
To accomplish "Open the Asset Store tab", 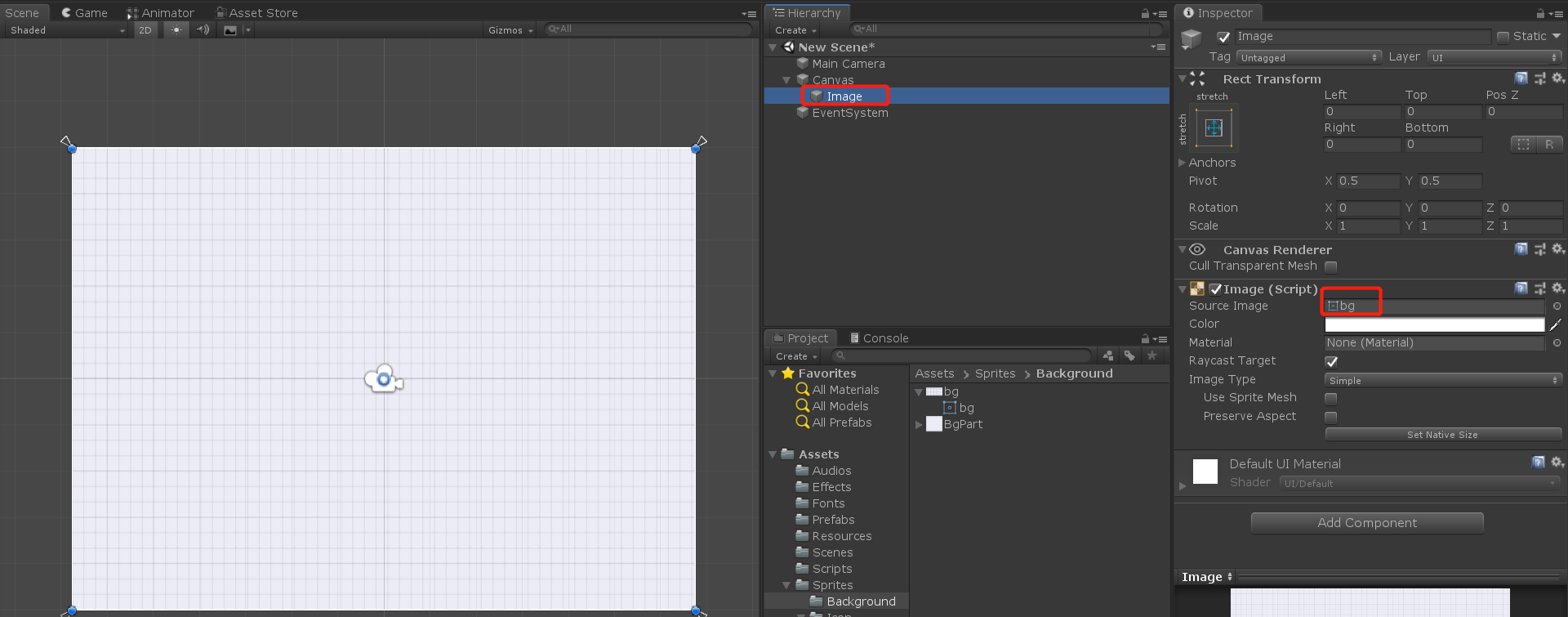I will click(x=256, y=13).
